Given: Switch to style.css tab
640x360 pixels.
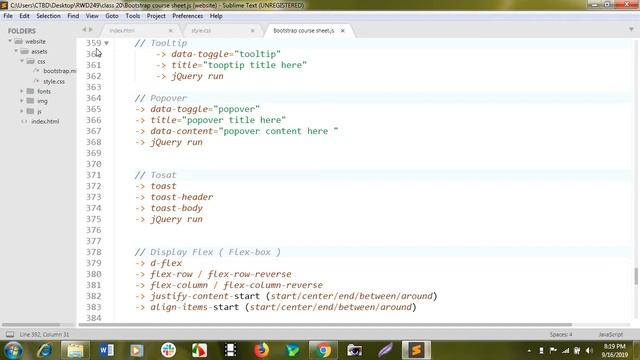Looking at the screenshot, I should pyautogui.click(x=221, y=31).
